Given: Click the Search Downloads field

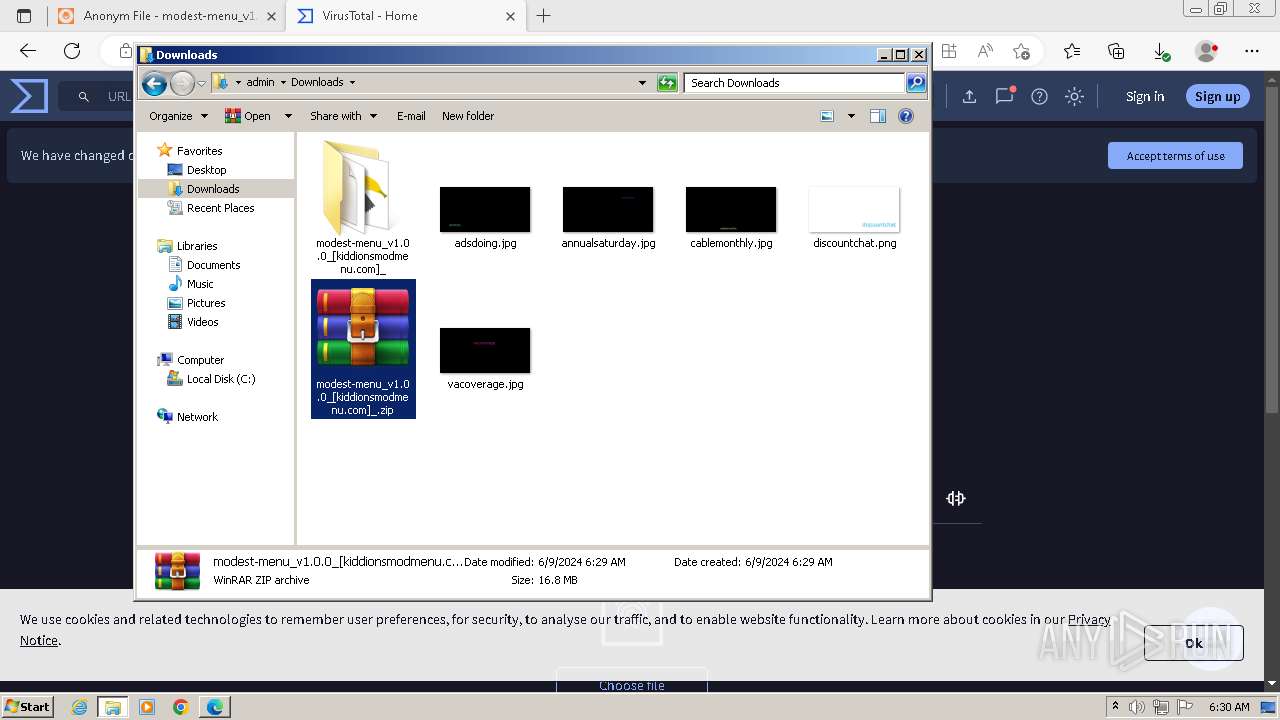Looking at the screenshot, I should (x=795, y=83).
